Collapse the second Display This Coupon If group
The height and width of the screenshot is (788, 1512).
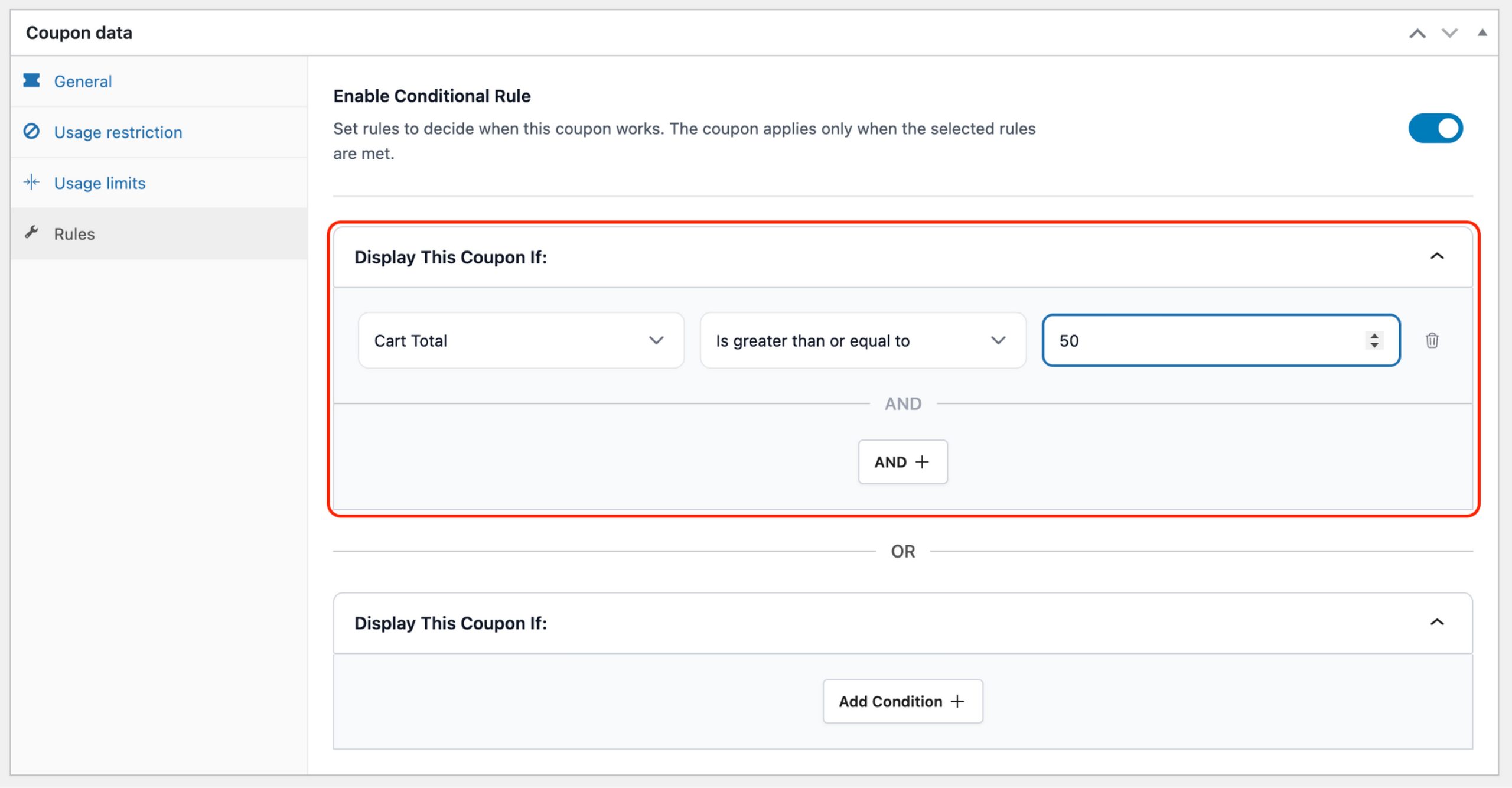tap(1438, 622)
